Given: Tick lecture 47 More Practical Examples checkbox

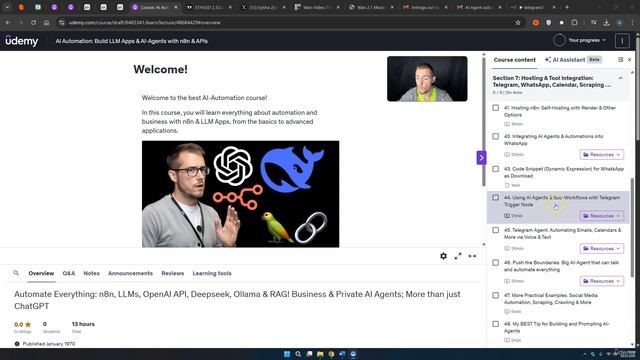Looking at the screenshot, I should pyautogui.click(x=496, y=296).
